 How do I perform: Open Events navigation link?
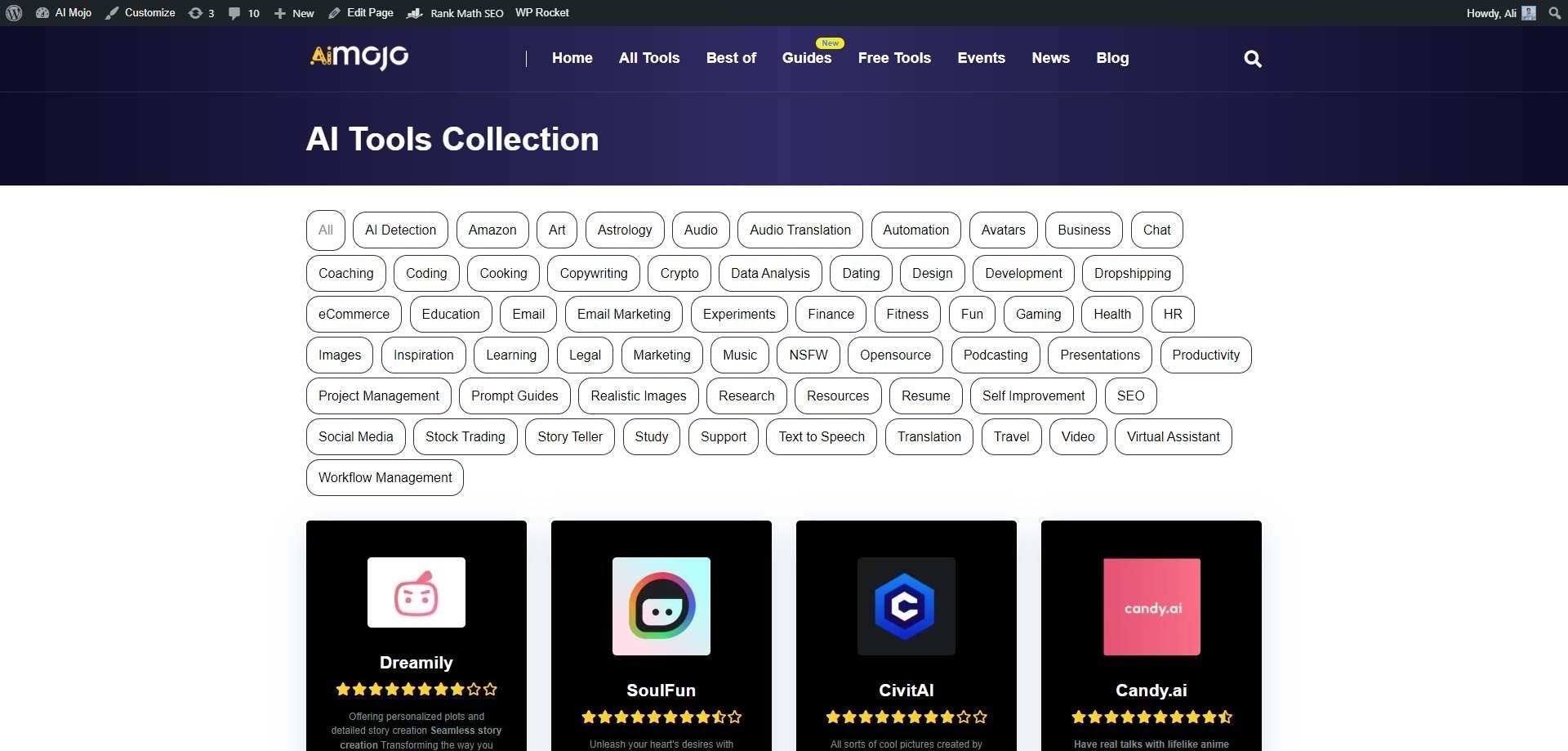(x=982, y=58)
